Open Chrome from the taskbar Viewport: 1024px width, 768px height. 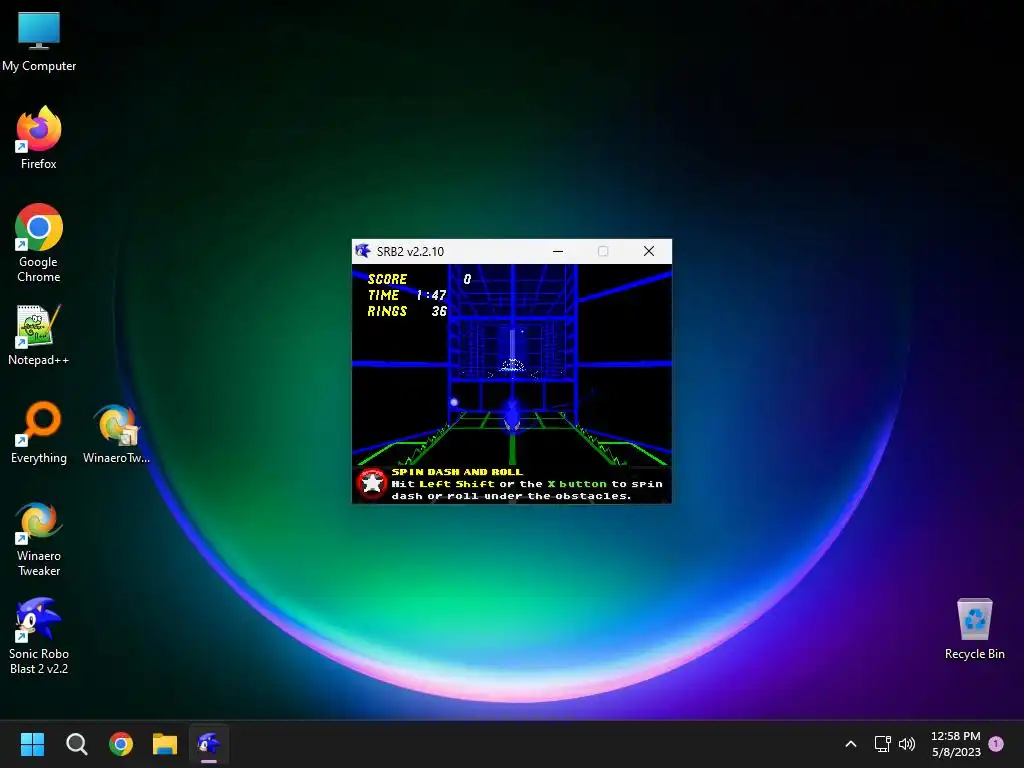click(121, 744)
